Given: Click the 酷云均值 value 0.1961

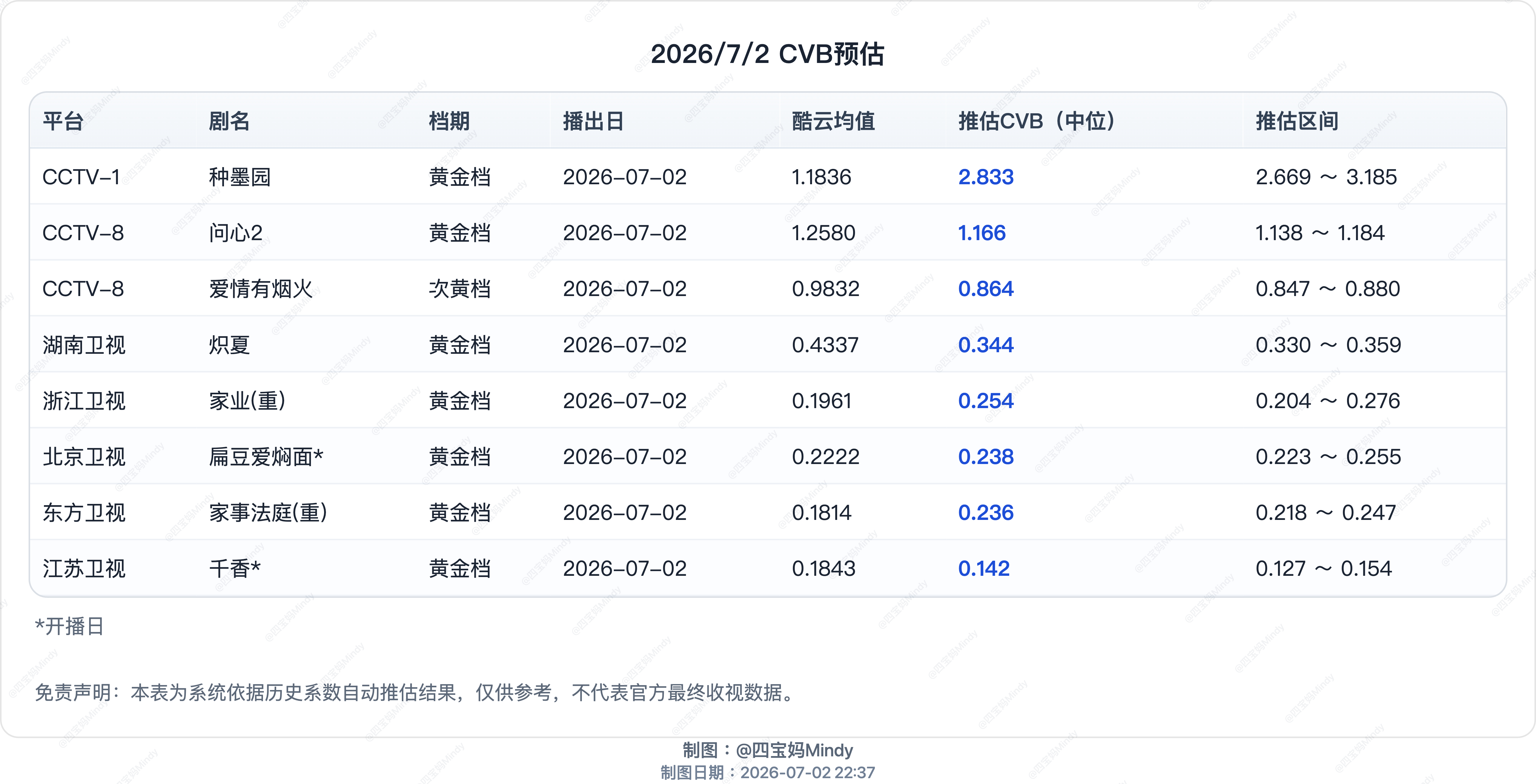Looking at the screenshot, I should [x=821, y=401].
